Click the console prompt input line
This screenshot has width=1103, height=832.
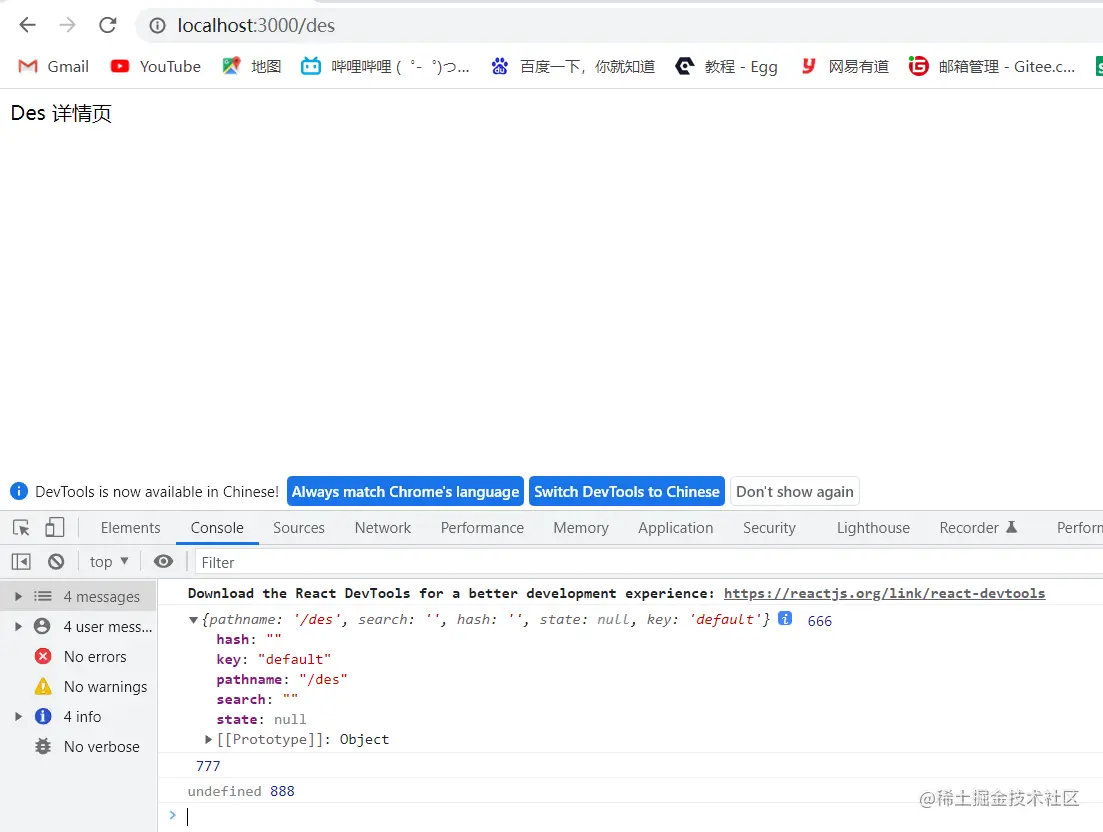(630, 816)
